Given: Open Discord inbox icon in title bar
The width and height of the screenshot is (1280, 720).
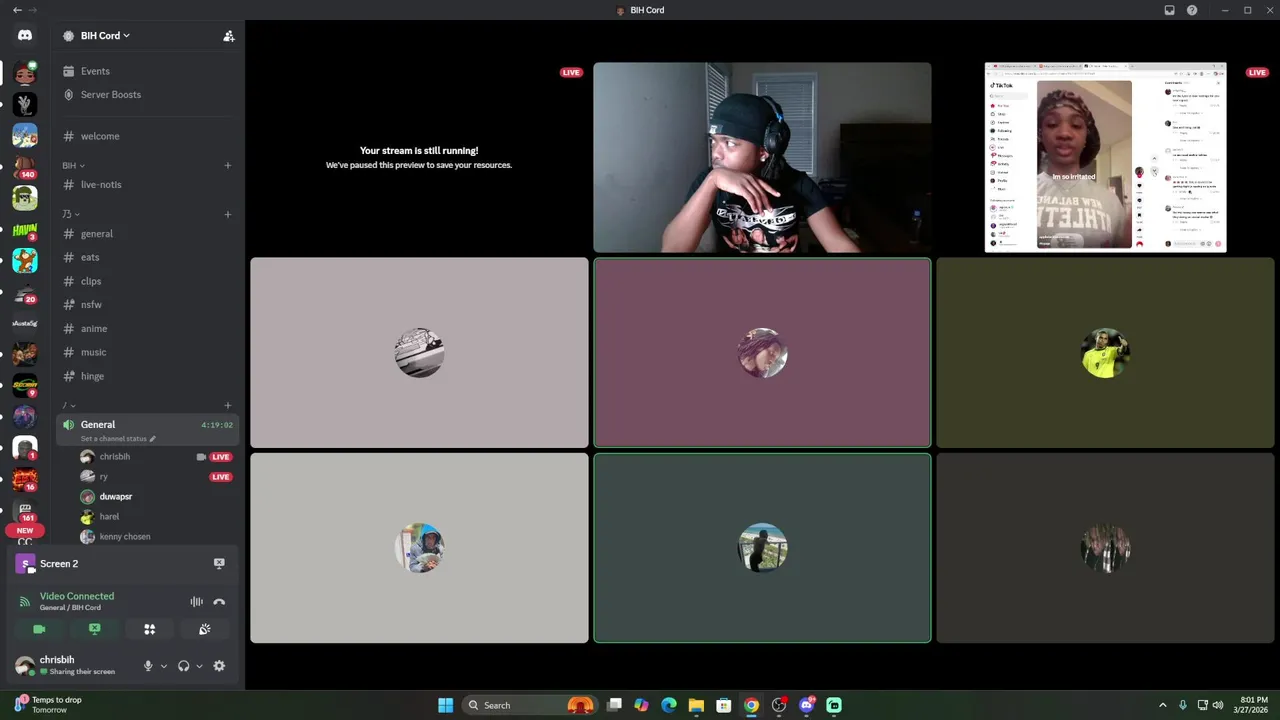Looking at the screenshot, I should (1169, 10).
